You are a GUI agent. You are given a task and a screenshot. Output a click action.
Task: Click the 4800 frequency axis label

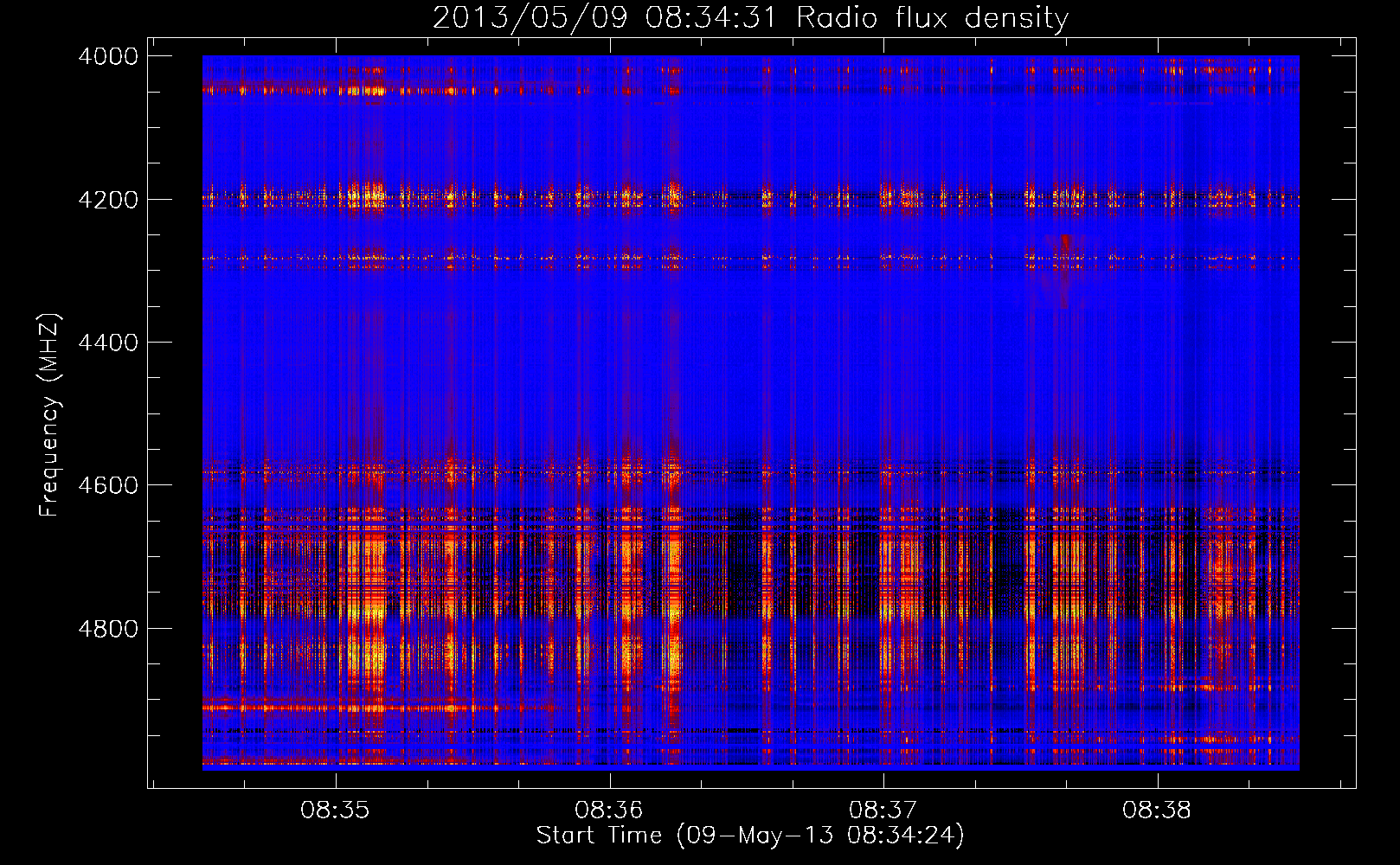108,629
